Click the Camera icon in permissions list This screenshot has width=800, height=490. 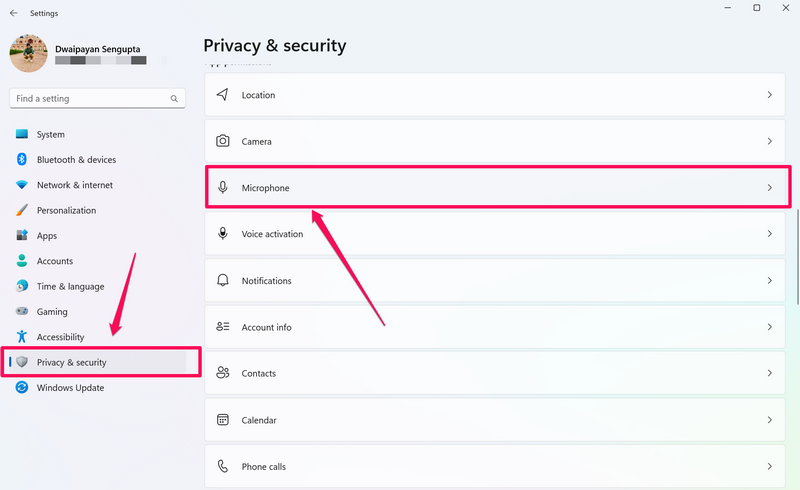[223, 142]
